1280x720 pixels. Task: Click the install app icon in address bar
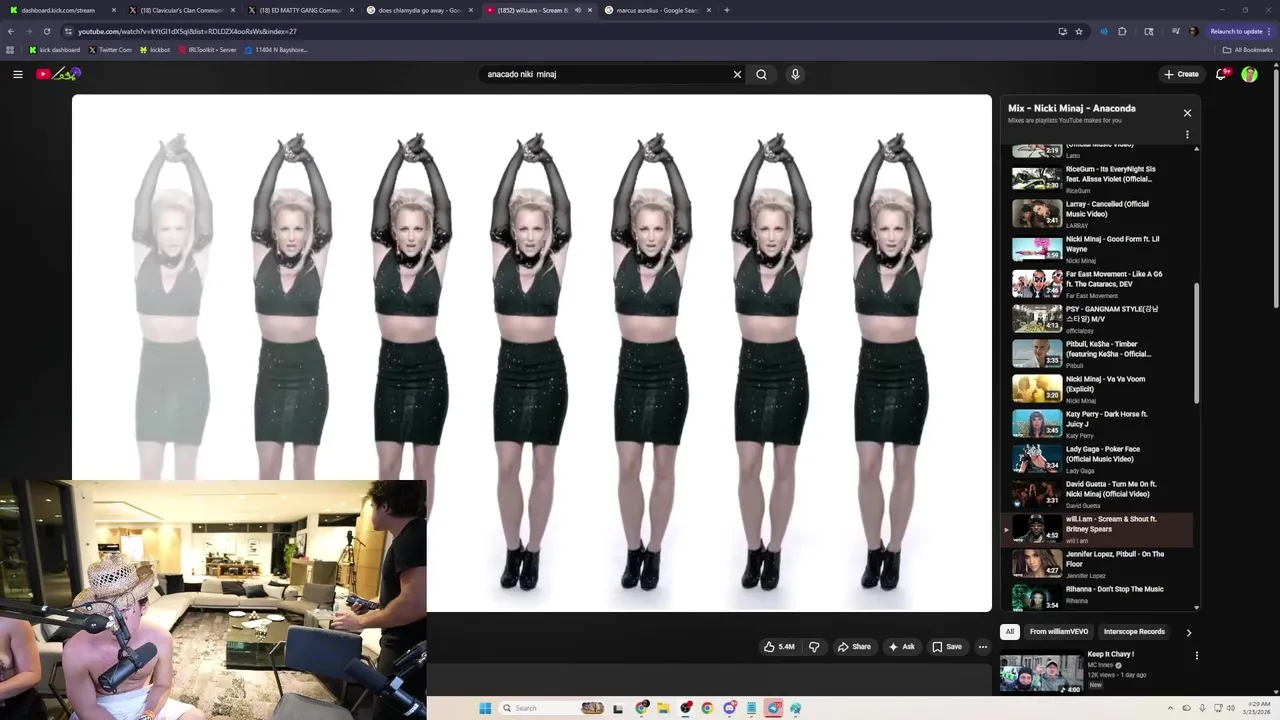[1062, 31]
